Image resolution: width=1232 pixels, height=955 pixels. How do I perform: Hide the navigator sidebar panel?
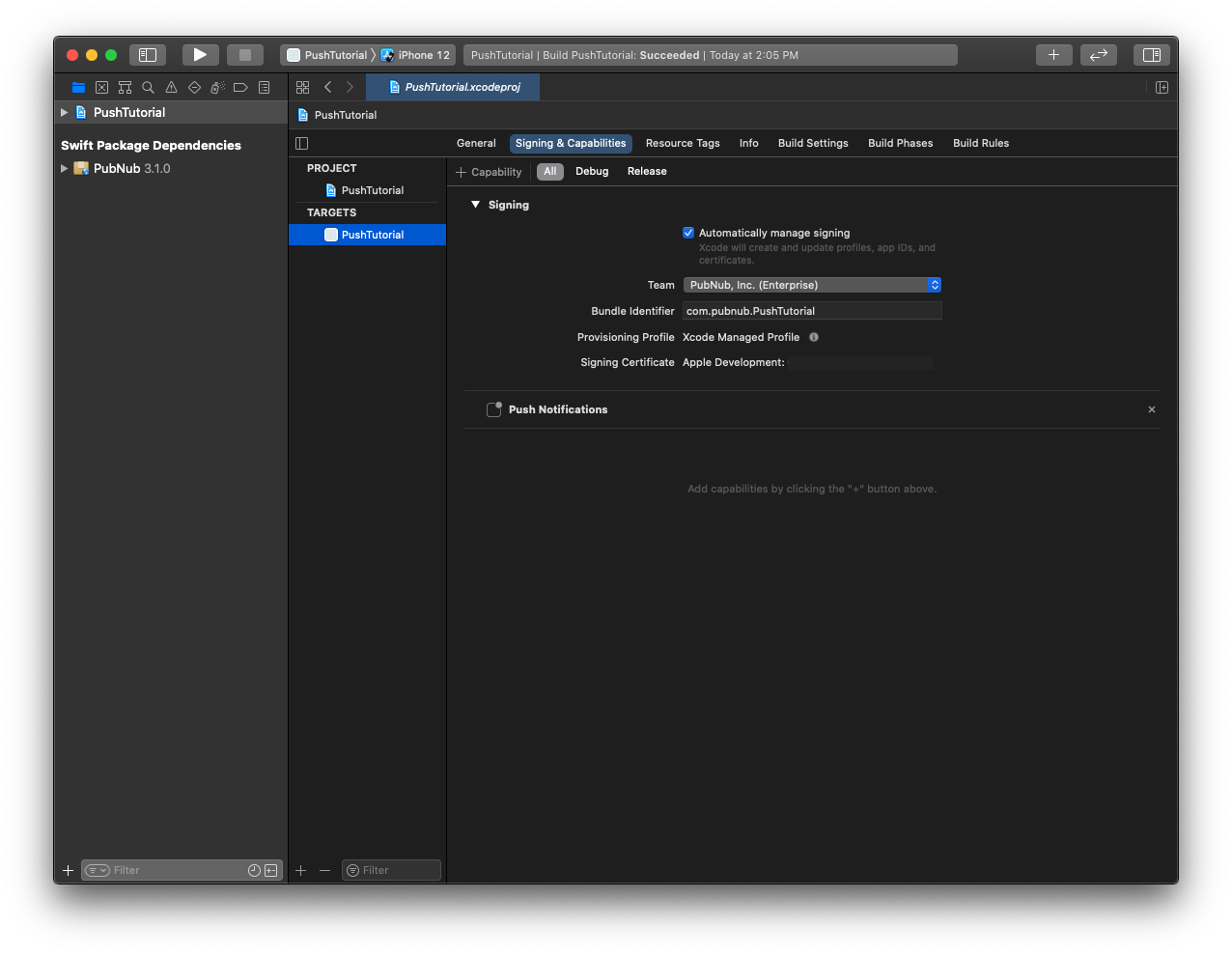148,55
